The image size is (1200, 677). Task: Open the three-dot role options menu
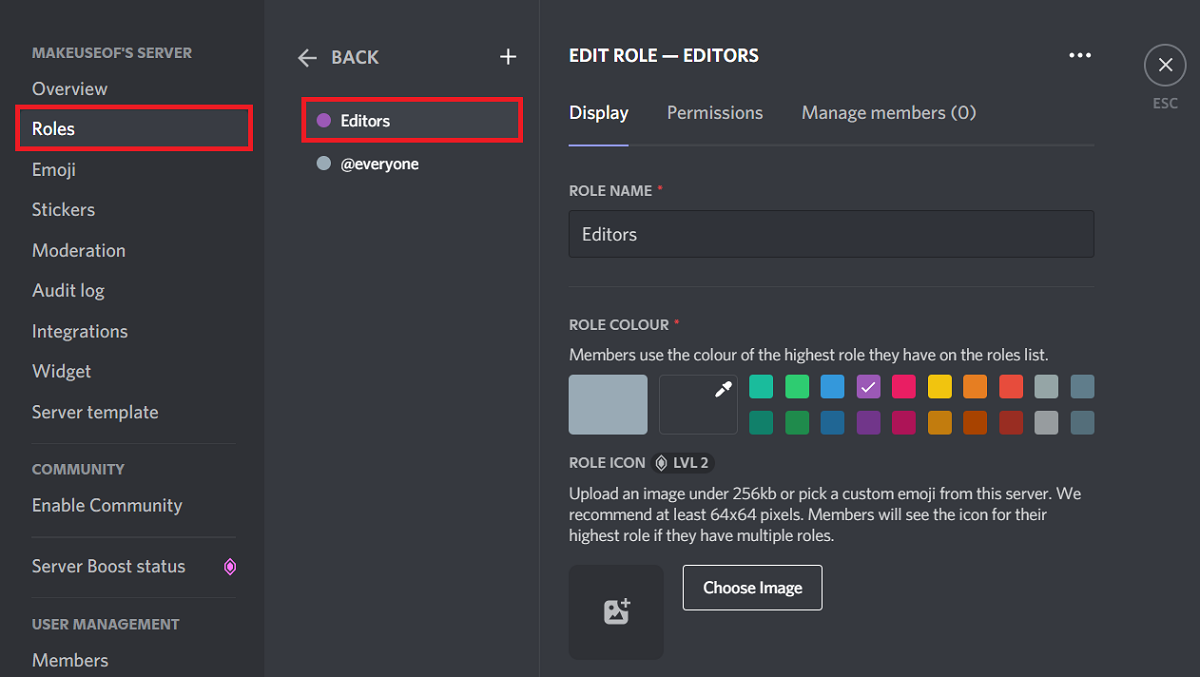coord(1080,55)
